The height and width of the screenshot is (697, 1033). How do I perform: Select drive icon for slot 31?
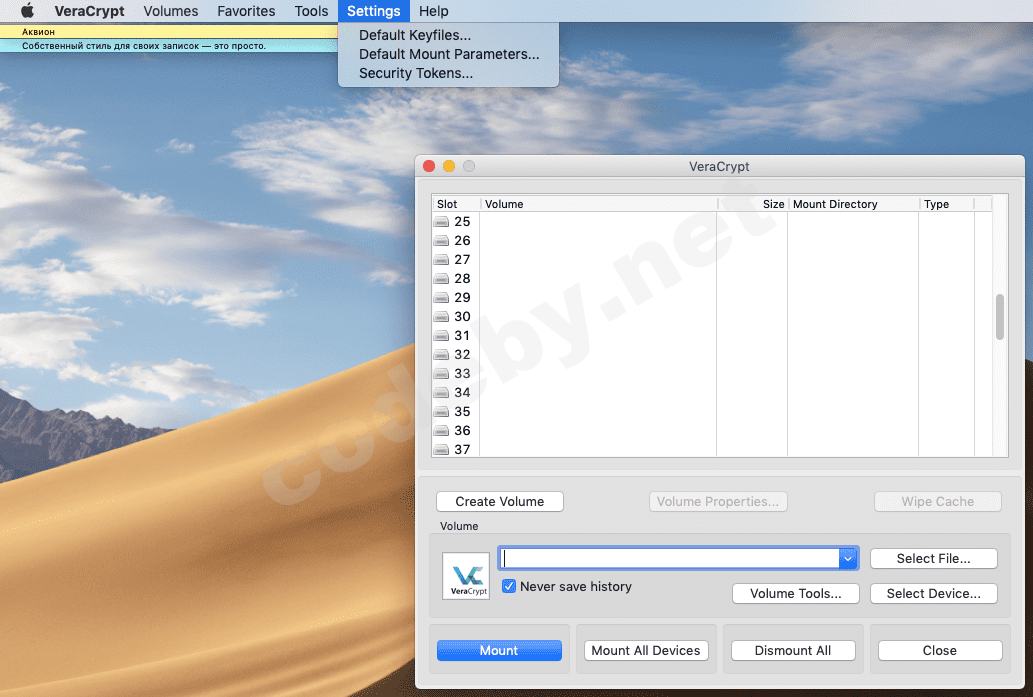click(441, 336)
